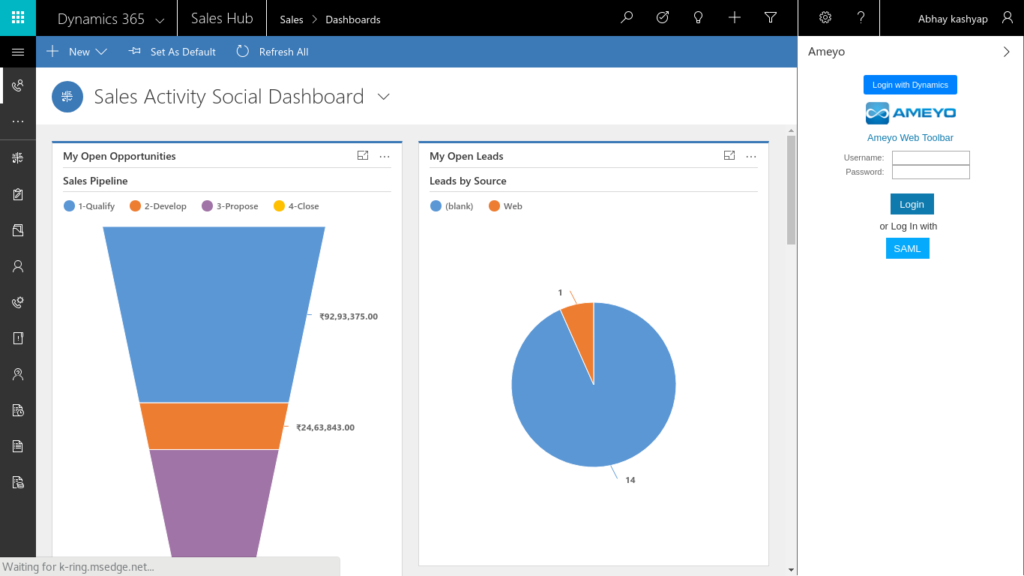
Task: Click the Ameyo Login button
Action: tap(912, 204)
